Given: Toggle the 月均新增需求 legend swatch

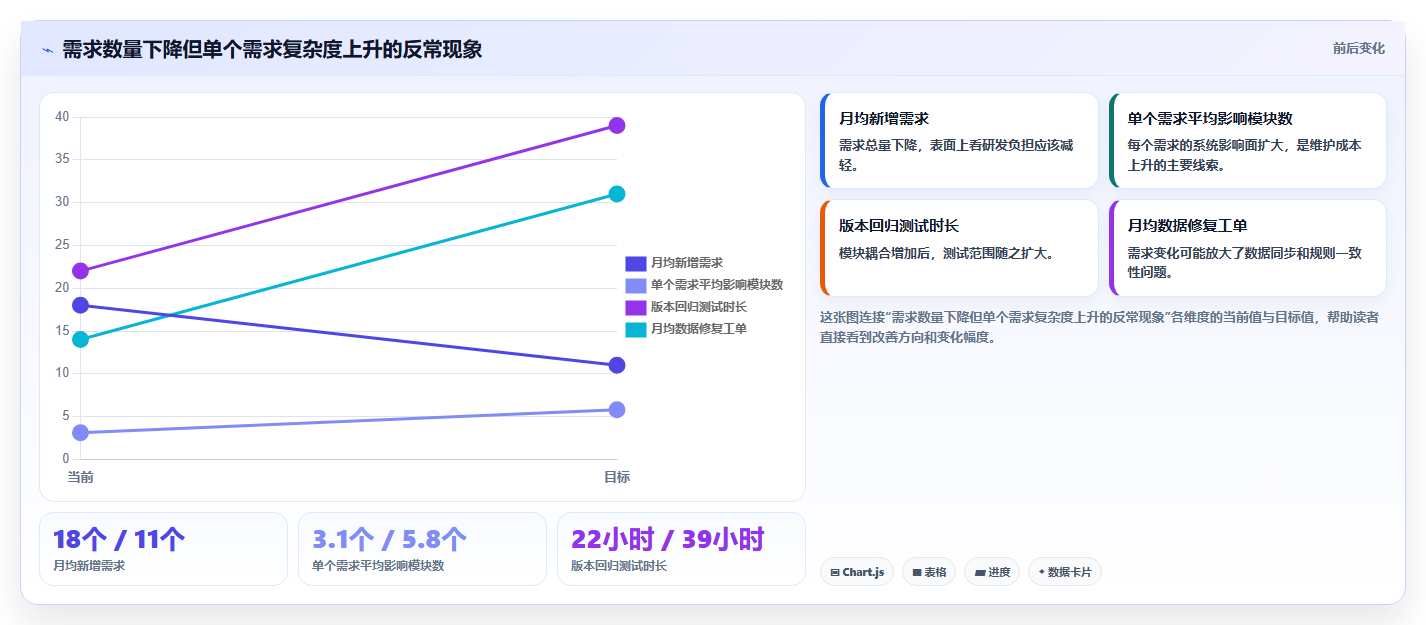Looking at the screenshot, I should [636, 263].
